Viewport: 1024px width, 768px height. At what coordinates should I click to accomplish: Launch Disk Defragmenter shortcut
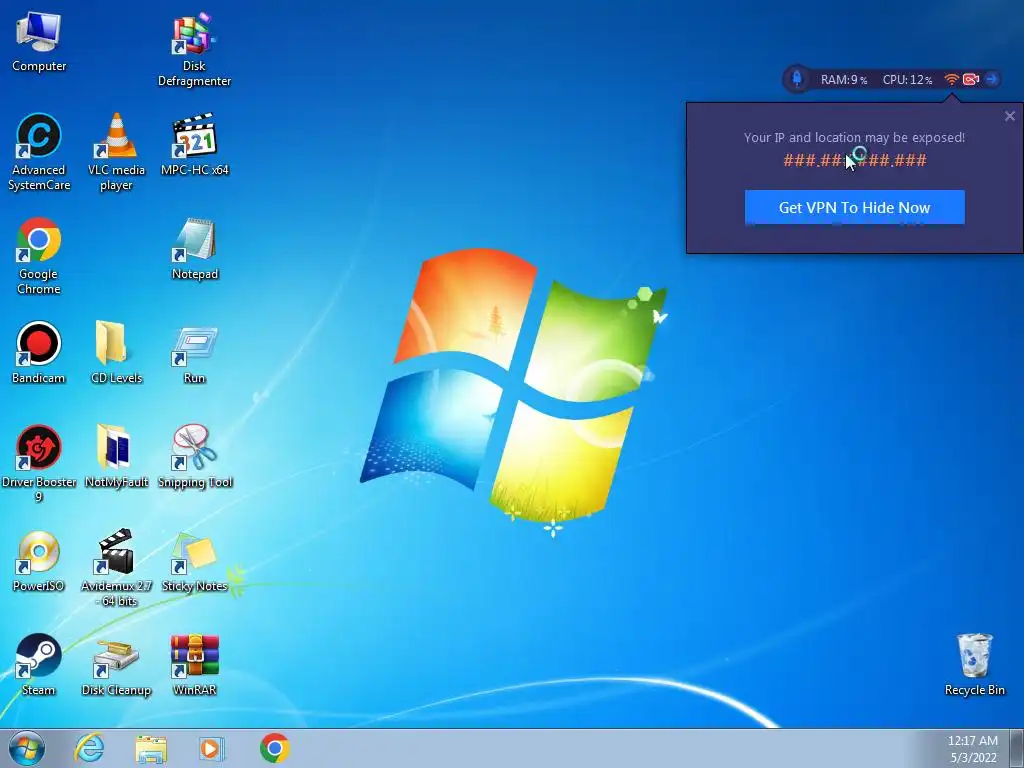tap(195, 50)
